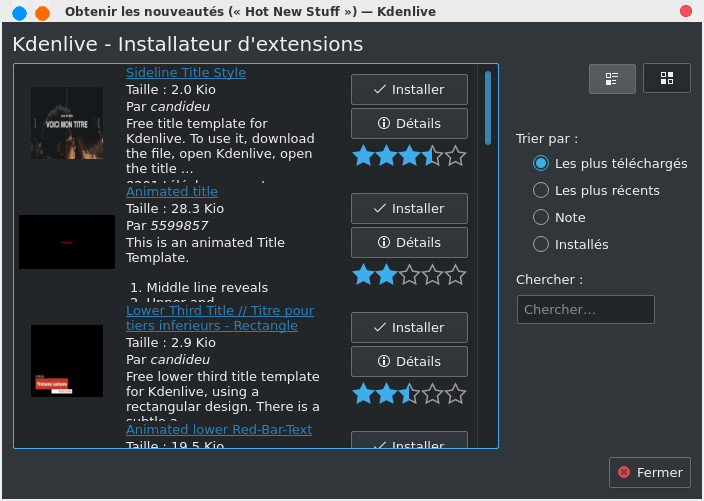Screen dimensions: 704x501
Task: Open the Sideline Title Style link
Action: pyautogui.click(x=186, y=72)
